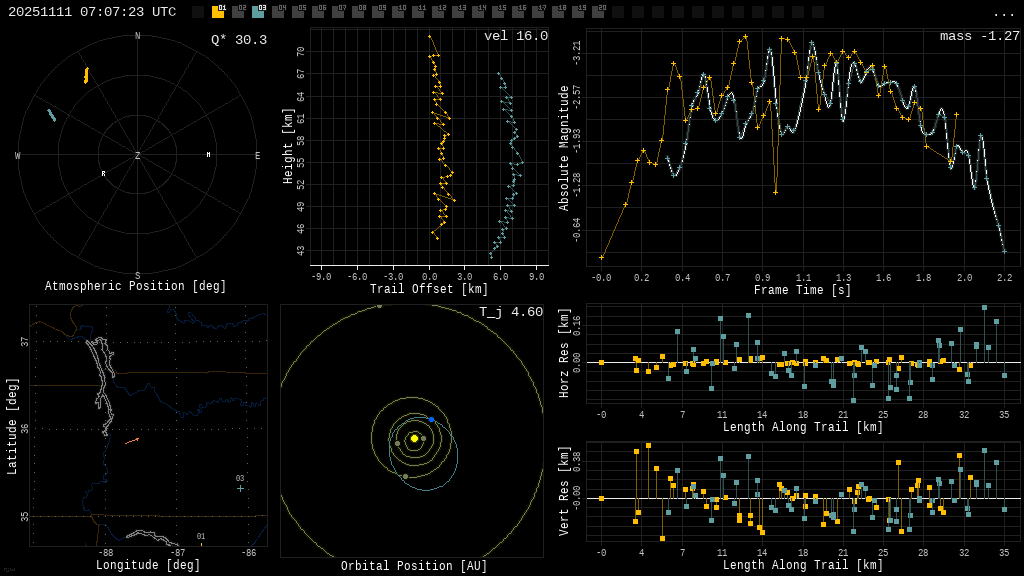
Task: Click the T_j 4.60 Tisserand label
Action: 510,312
